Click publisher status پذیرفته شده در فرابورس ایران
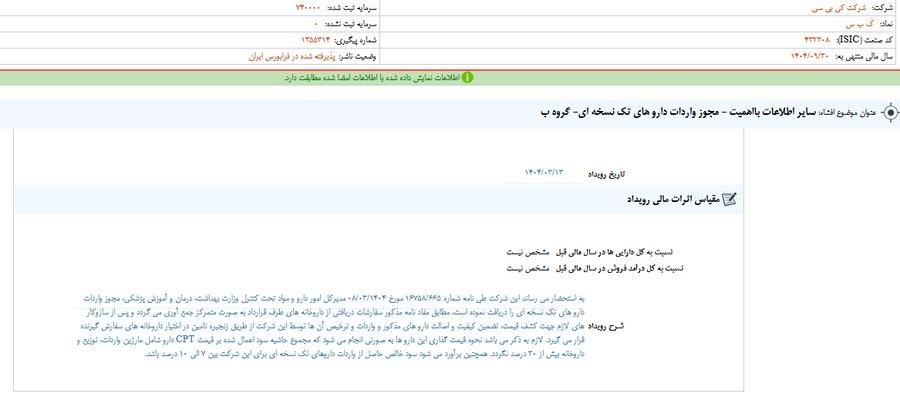The image size is (900, 407). point(292,56)
